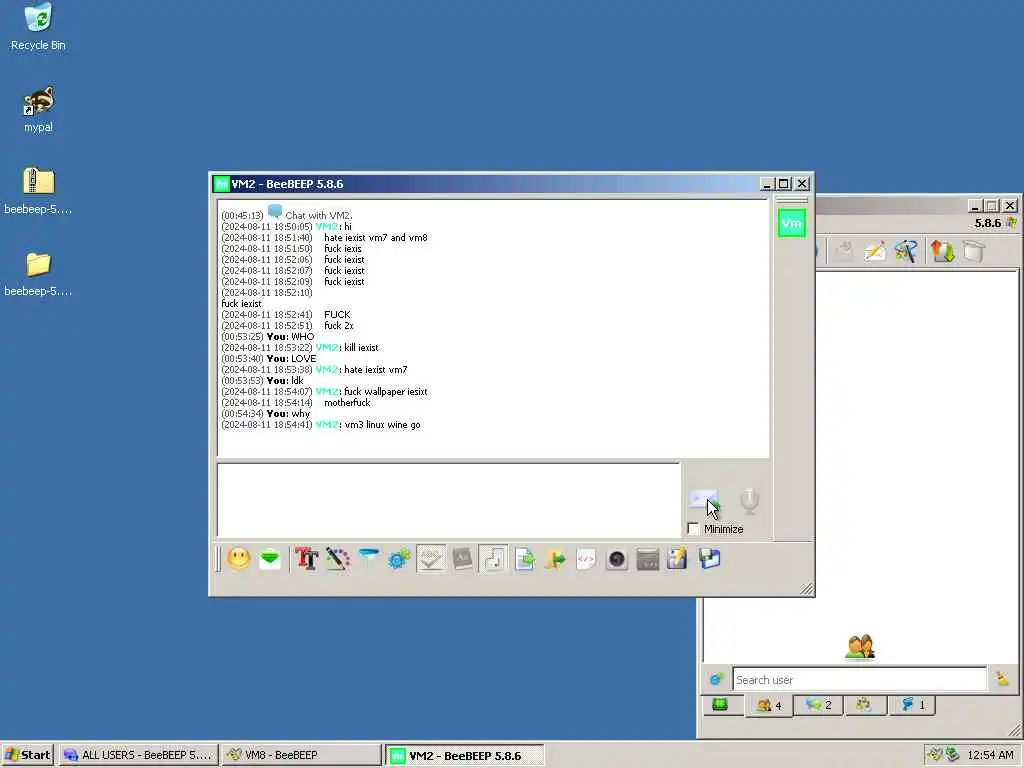Click VM2 - BeeBEEP 5.8.6 taskbar button
This screenshot has height=768, width=1024.
click(464, 756)
